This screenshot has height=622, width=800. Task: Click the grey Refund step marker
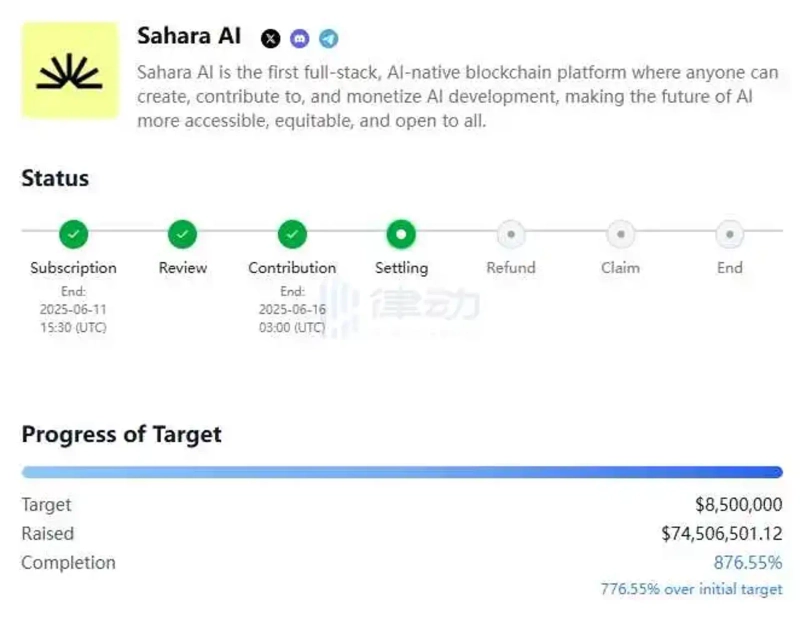[511, 235]
